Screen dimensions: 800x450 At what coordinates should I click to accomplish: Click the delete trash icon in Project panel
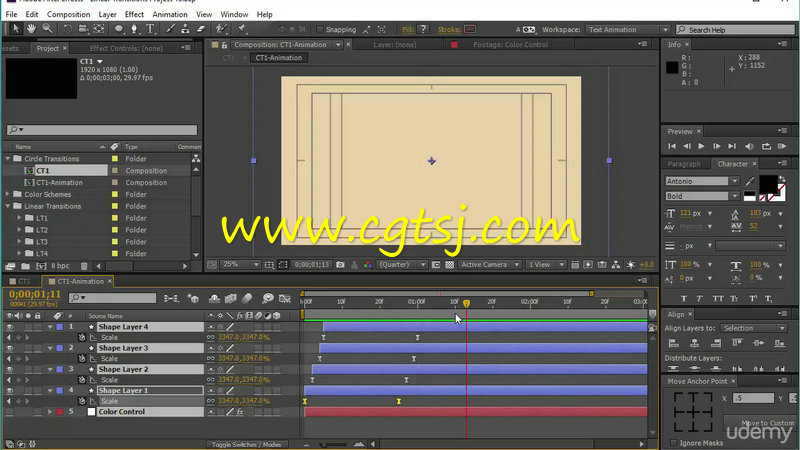click(84, 266)
